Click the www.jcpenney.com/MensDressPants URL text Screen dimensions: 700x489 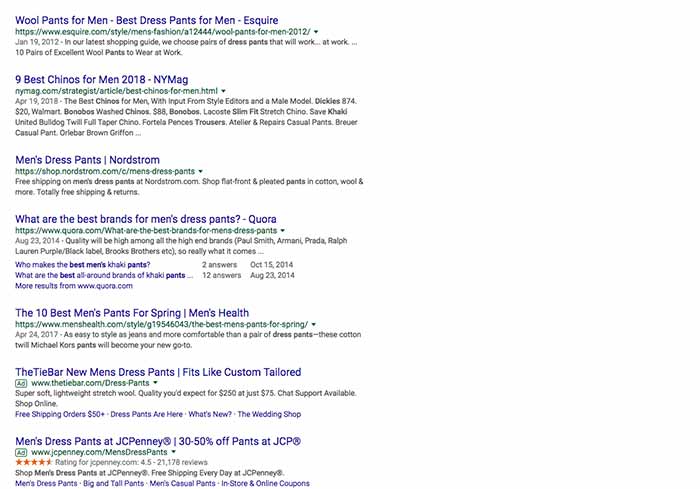(100, 452)
